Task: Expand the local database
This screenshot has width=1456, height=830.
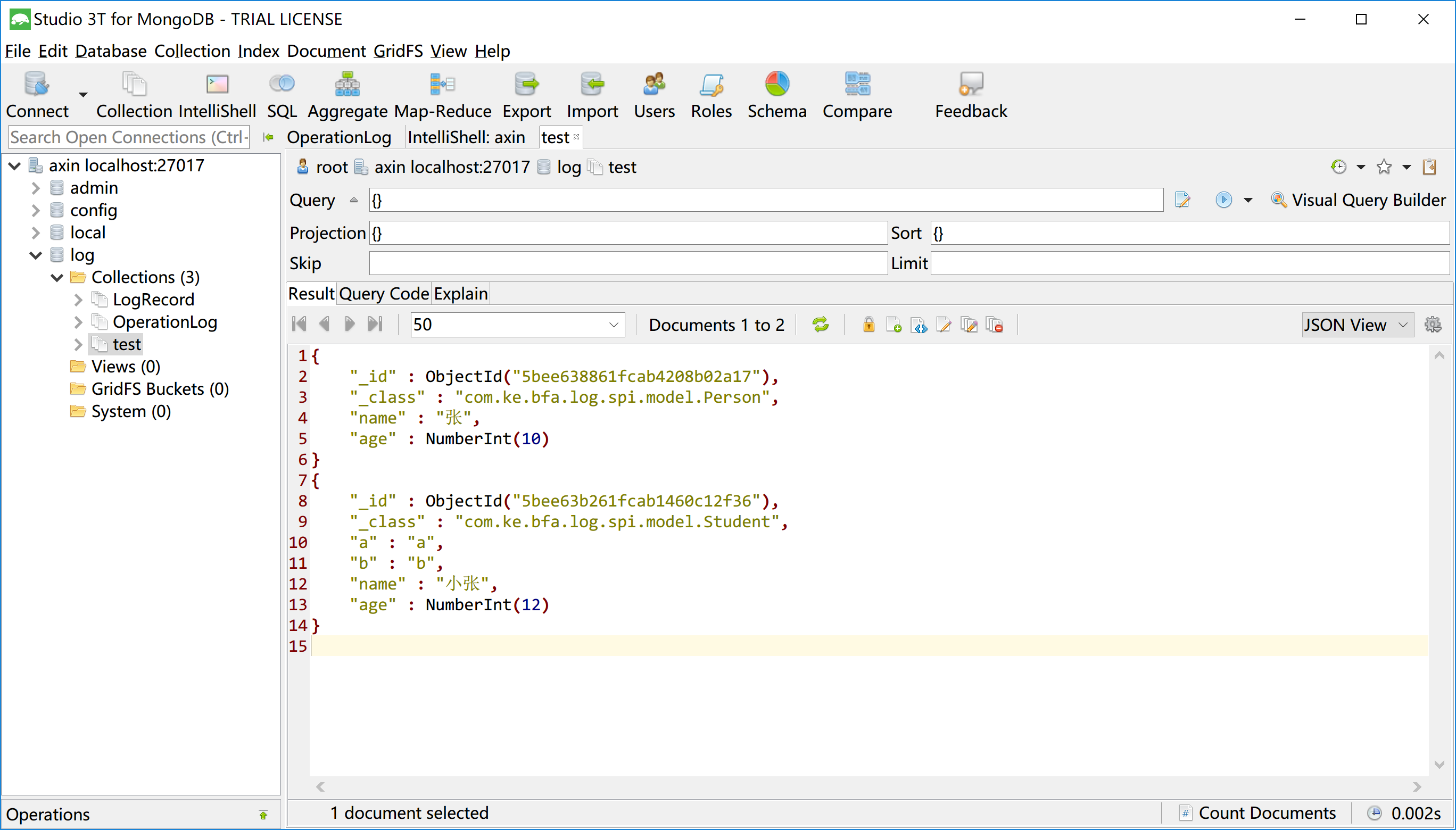Action: 35,233
